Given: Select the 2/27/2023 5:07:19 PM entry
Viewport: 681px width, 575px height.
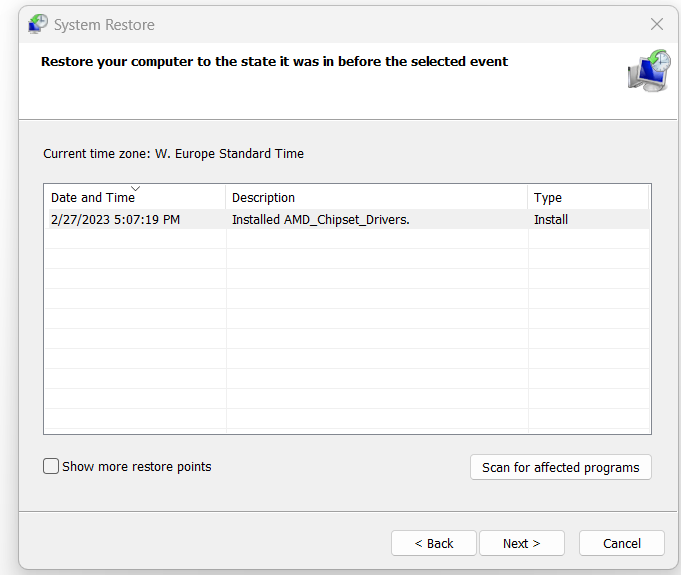Looking at the screenshot, I should point(115,220).
